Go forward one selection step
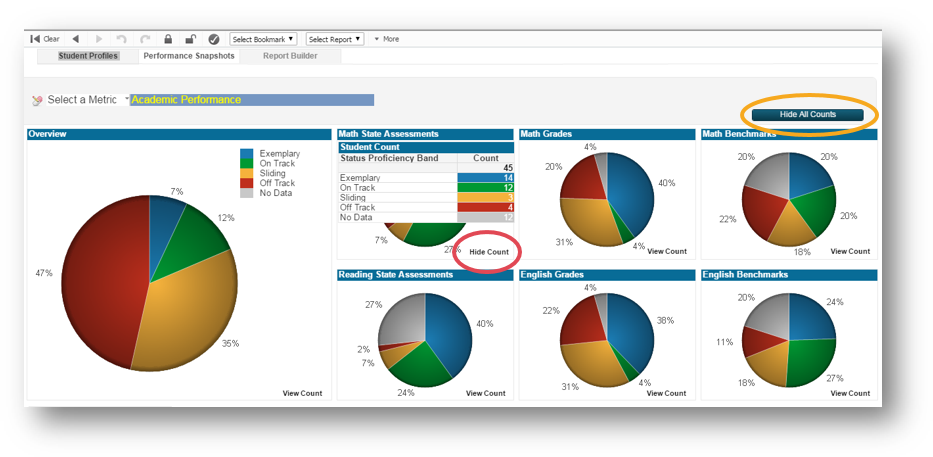Screen dimensions: 933x457 click(x=98, y=39)
